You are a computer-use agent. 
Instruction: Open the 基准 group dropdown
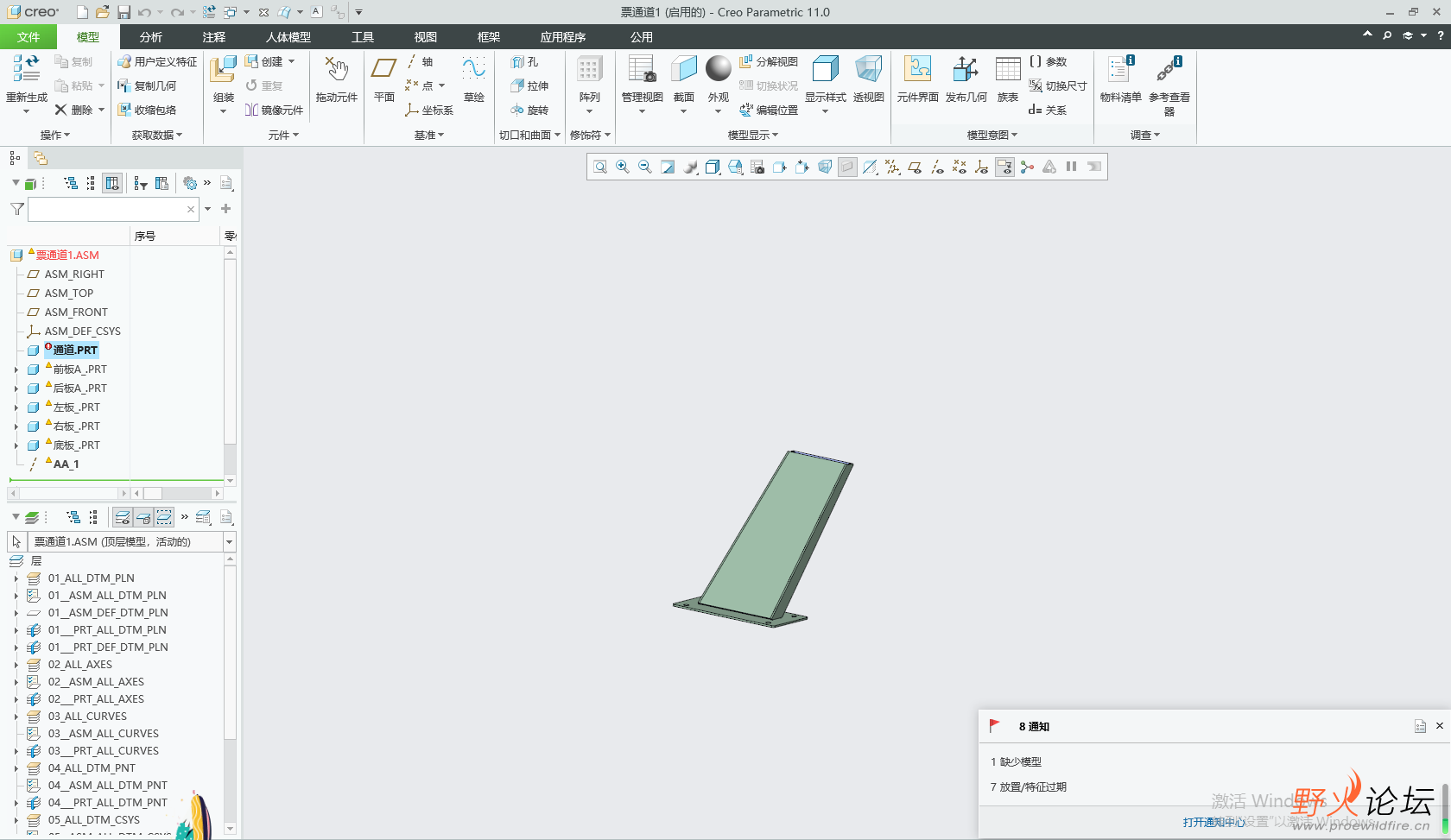[429, 135]
